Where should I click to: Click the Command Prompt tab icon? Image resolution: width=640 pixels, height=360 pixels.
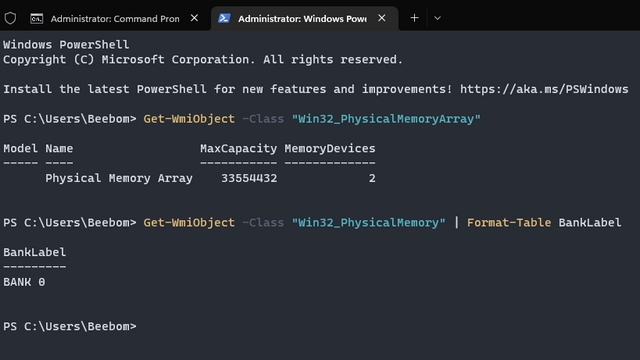coord(36,18)
